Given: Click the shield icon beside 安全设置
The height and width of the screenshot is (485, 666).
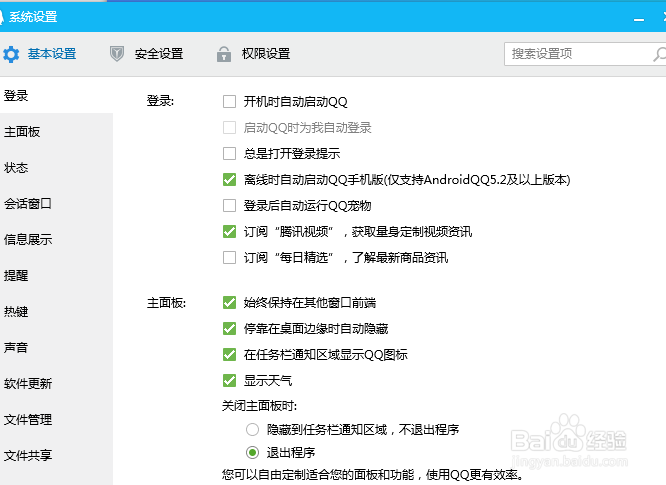Looking at the screenshot, I should coord(117,54).
